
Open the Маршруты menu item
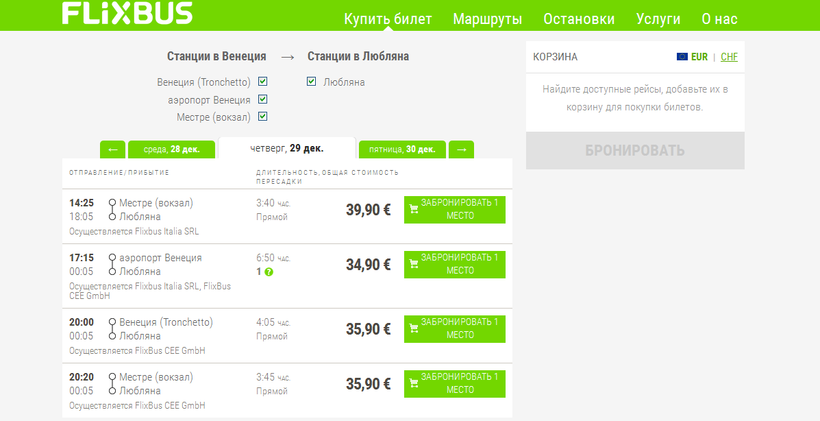487,18
